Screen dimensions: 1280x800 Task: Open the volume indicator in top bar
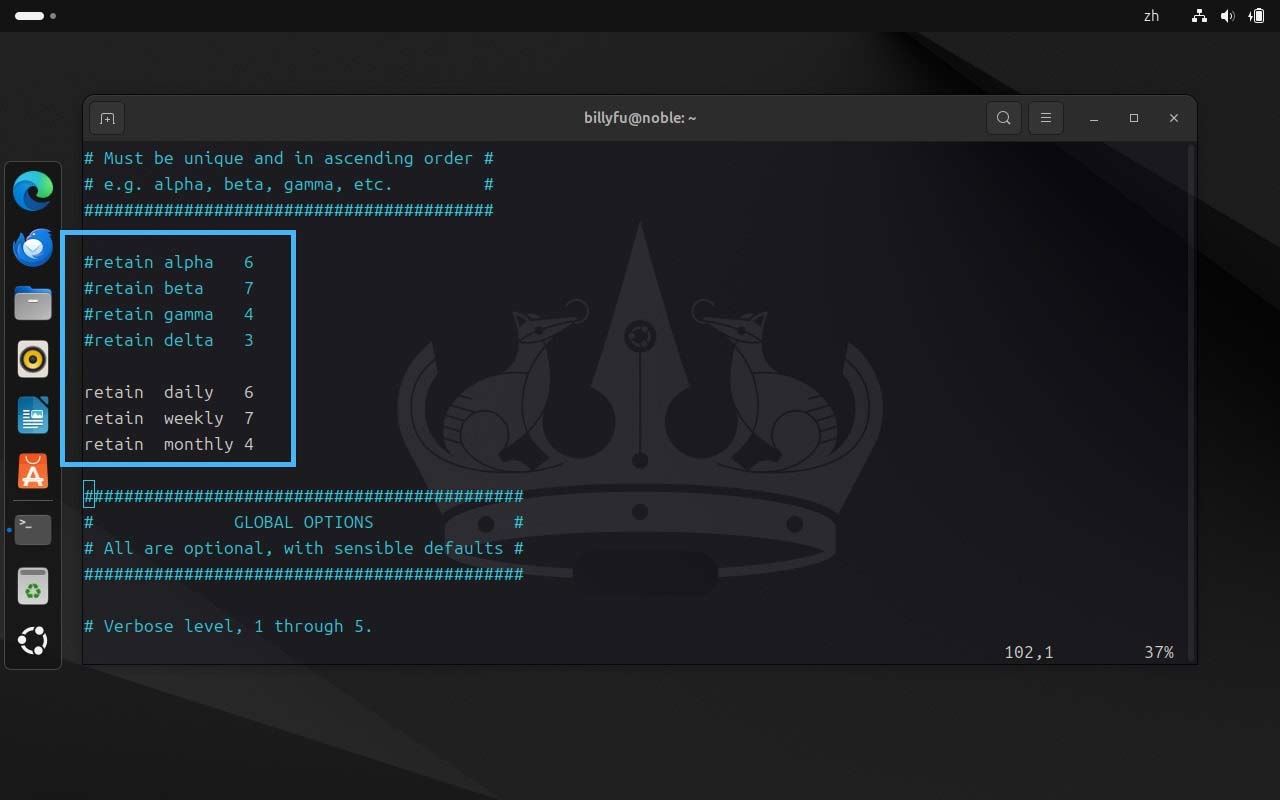coord(1227,16)
